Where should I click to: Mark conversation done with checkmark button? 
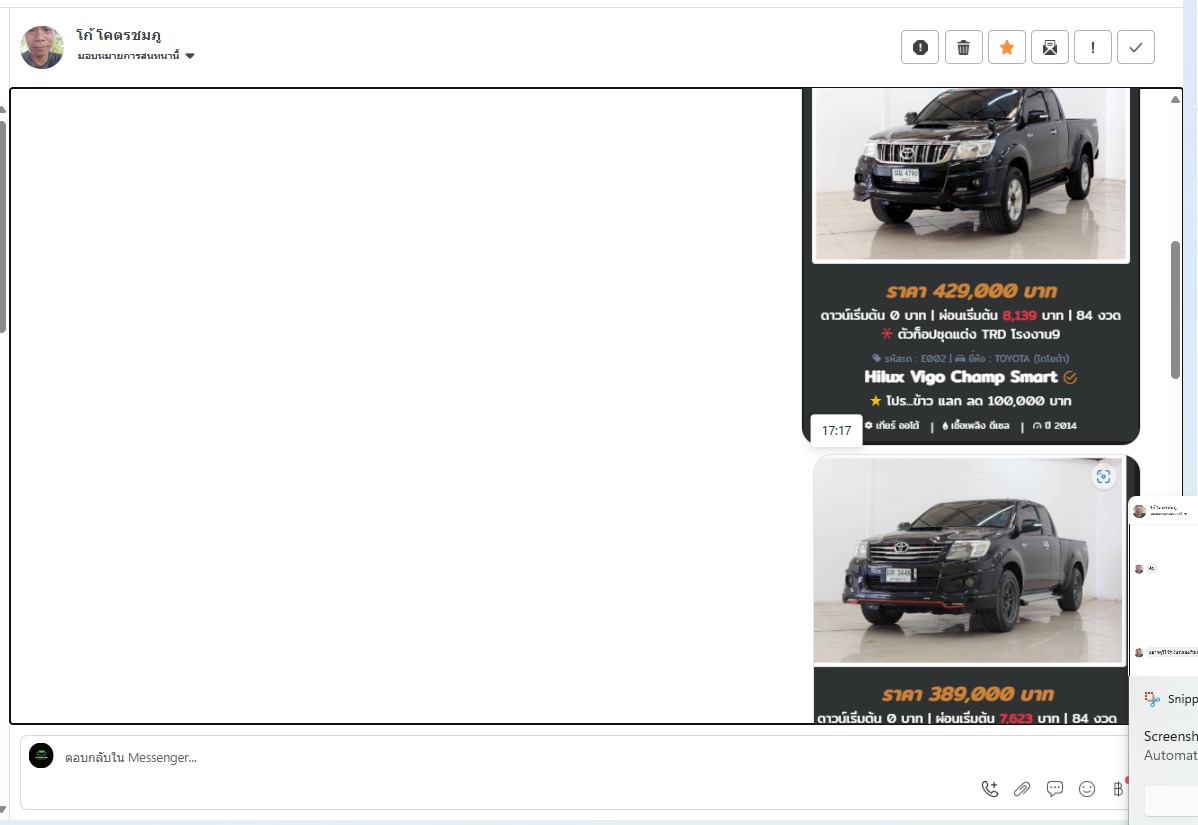(1135, 47)
